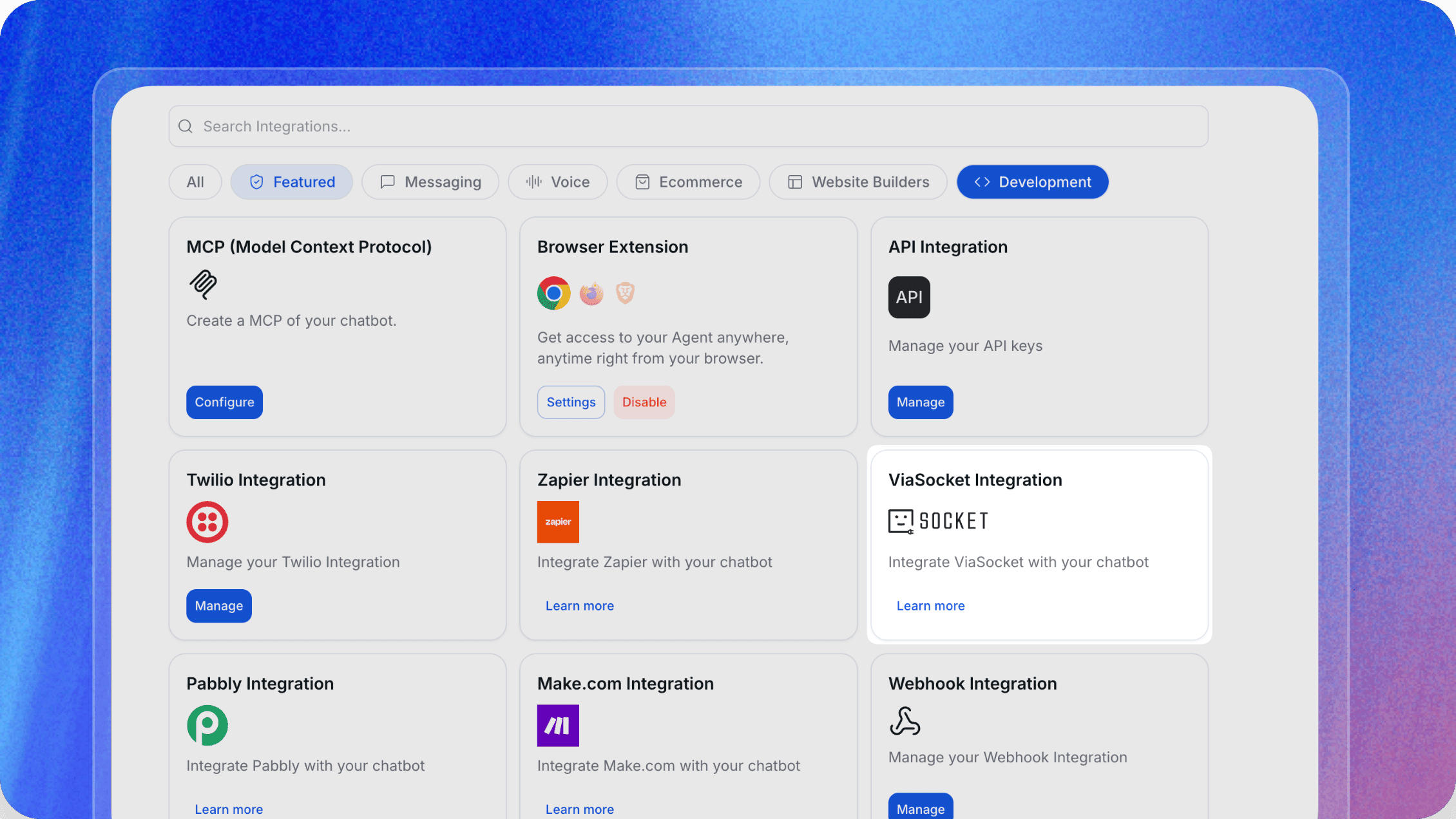The image size is (1456, 819).
Task: Open the Ecommerce category
Action: [688, 182]
